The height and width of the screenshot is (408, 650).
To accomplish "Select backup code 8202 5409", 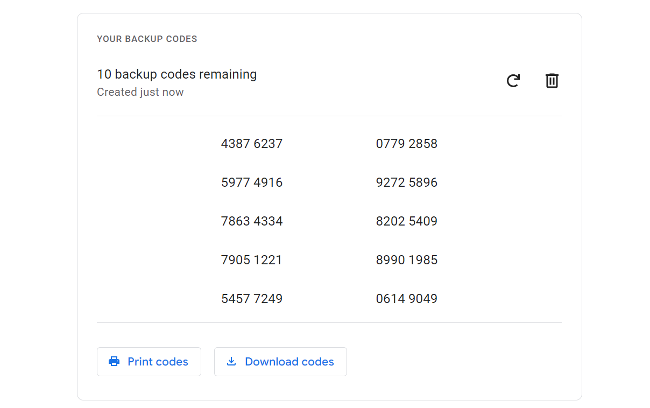I will [x=407, y=221].
